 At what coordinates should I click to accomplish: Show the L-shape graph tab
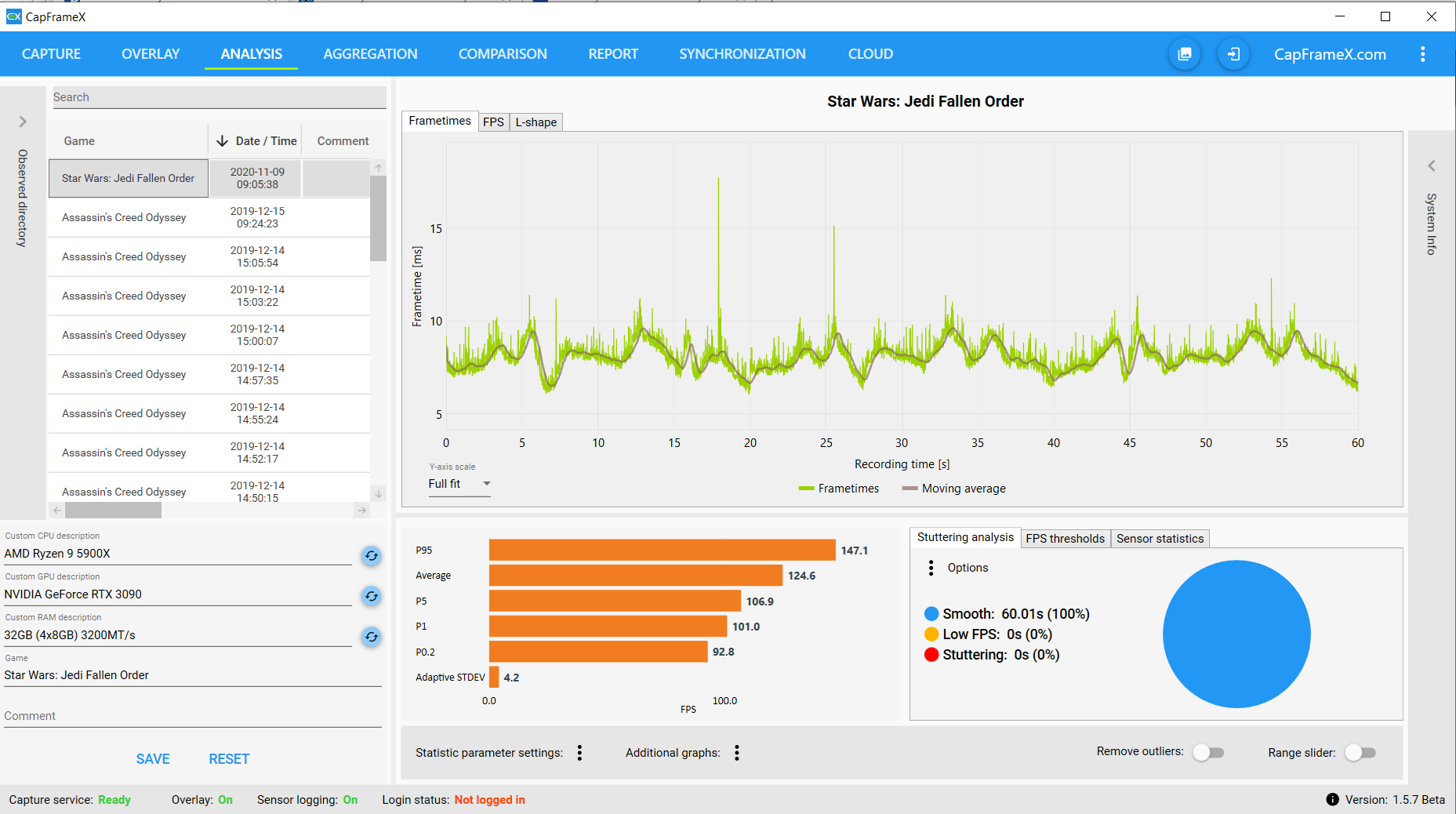(536, 122)
